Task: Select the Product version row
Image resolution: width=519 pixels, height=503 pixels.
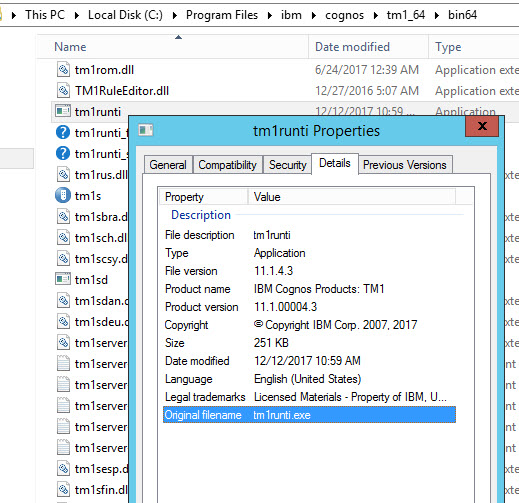Action: [x=309, y=307]
